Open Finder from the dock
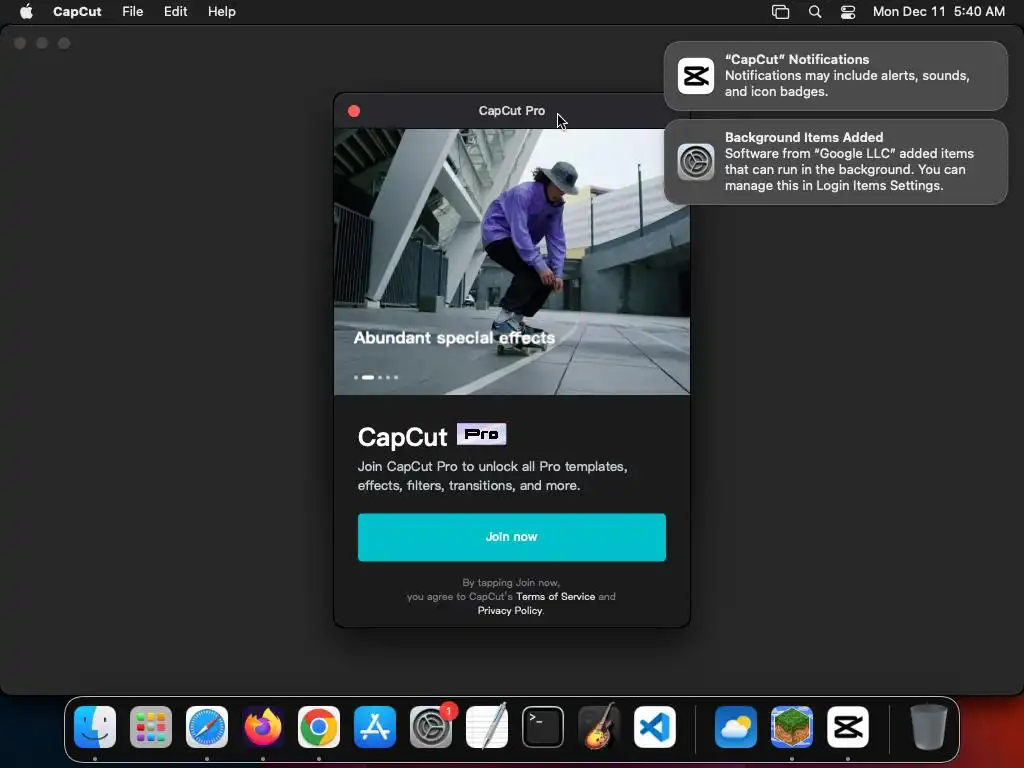Image resolution: width=1024 pixels, height=768 pixels. point(95,727)
